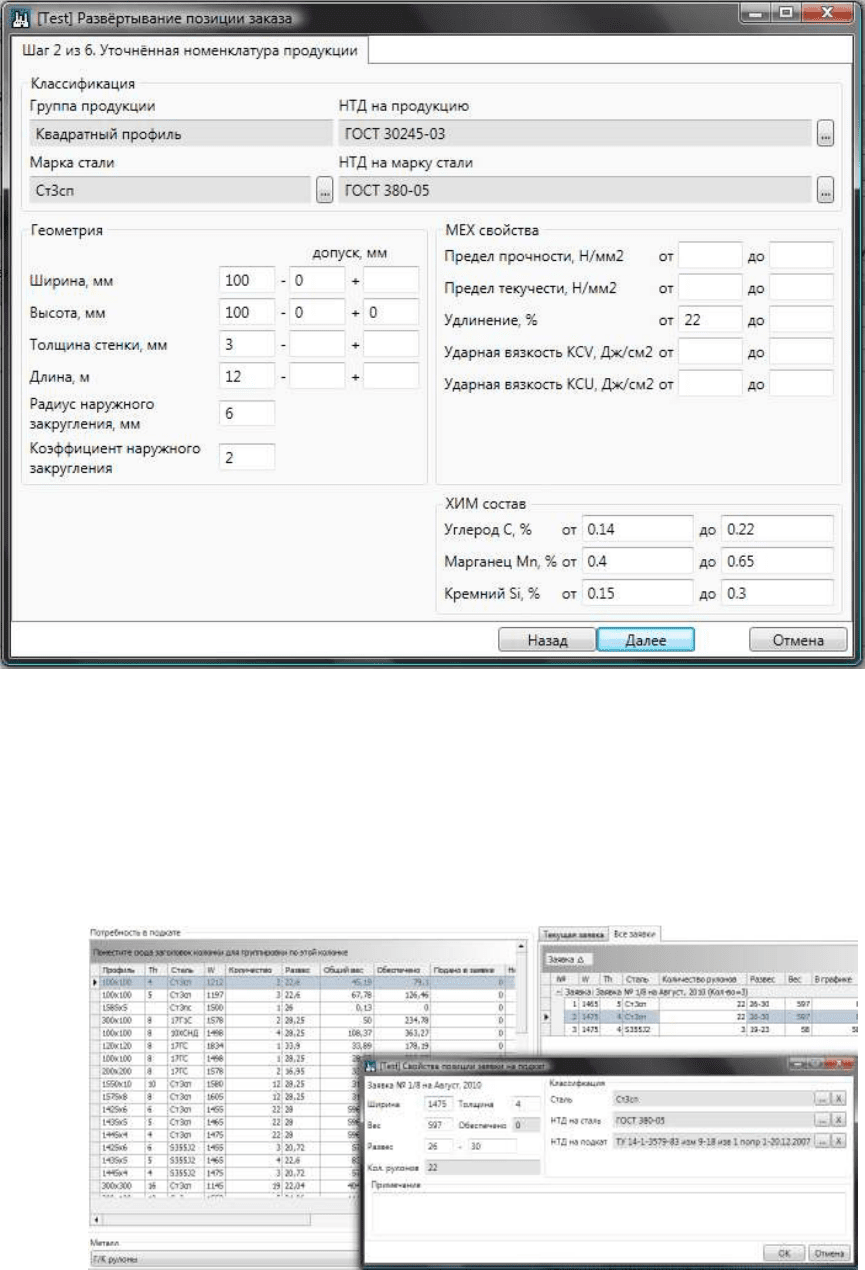Image resolution: width=865 pixels, height=1270 pixels.
Task: Click the Удлинение 'от' field showing 22
Action: pyautogui.click(x=710, y=320)
